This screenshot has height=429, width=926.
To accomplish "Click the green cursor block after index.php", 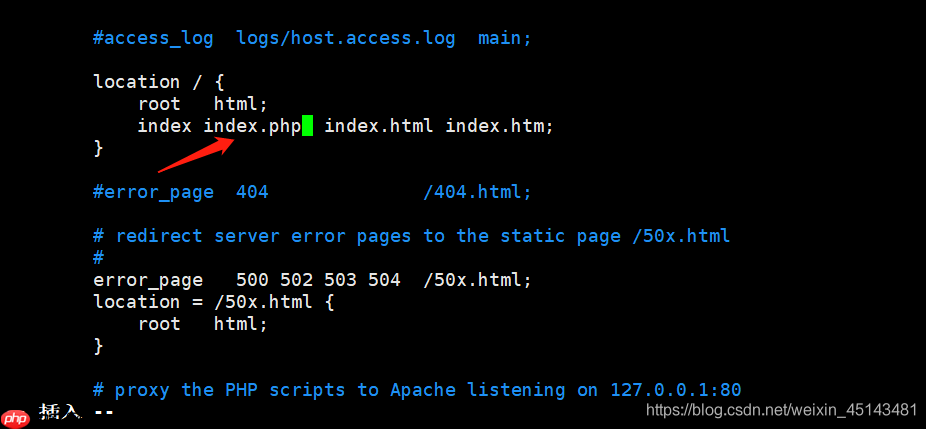I will (307, 126).
